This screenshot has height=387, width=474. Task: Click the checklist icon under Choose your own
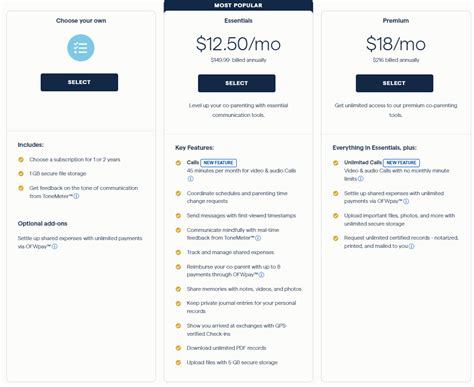[81, 48]
